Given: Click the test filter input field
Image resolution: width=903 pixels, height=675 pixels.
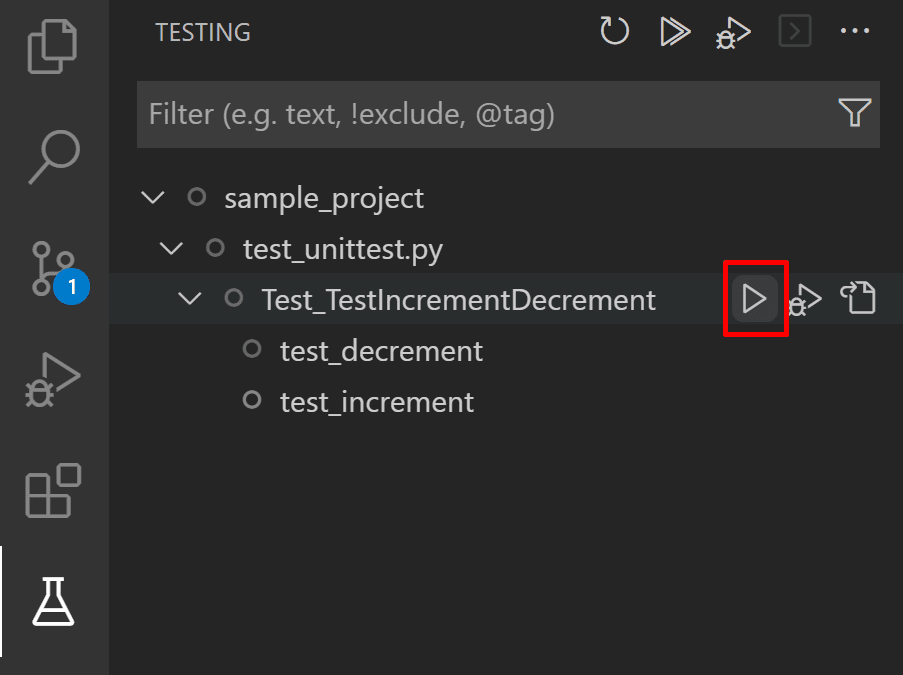Looking at the screenshot, I should [x=450, y=113].
